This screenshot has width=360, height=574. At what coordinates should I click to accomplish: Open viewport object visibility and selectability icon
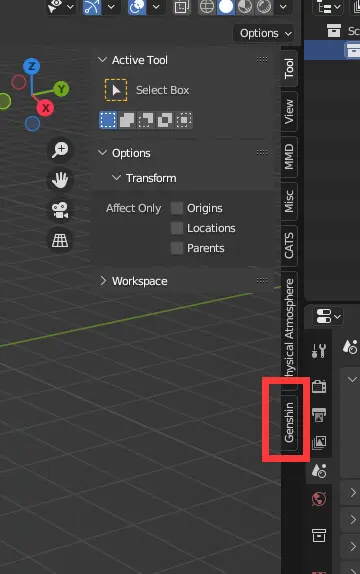click(55, 7)
